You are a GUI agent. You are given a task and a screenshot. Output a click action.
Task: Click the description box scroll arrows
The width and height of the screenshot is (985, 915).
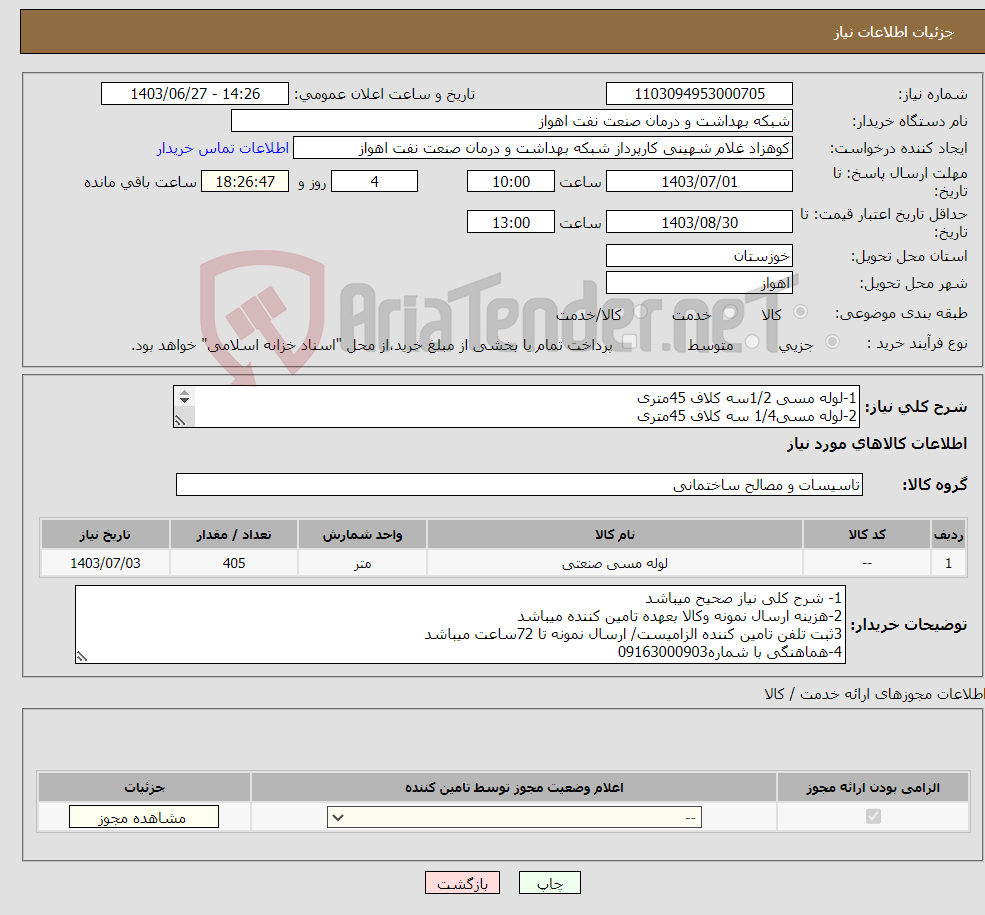184,396
